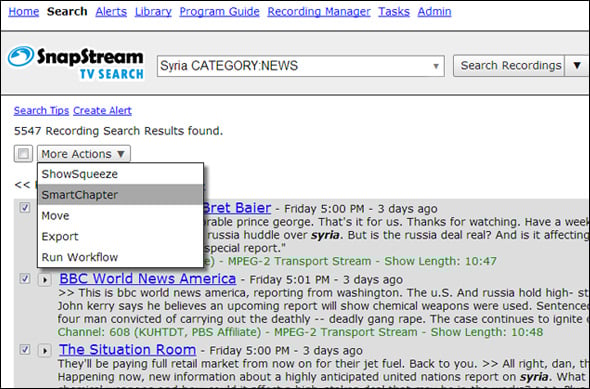Play the BBC World News America recording
Image resolution: width=590 pixels, height=389 pixels.
pyautogui.click(x=45, y=280)
